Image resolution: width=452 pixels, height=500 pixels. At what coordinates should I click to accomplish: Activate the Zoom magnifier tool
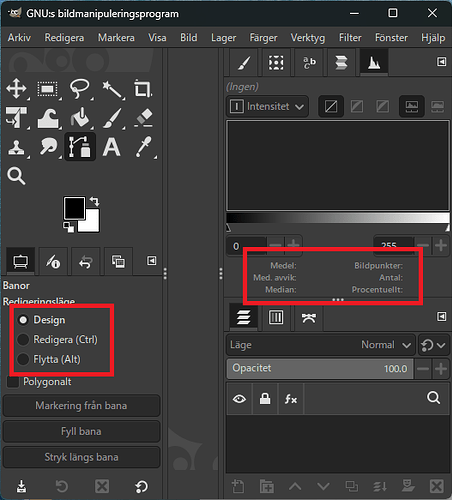tap(16, 176)
